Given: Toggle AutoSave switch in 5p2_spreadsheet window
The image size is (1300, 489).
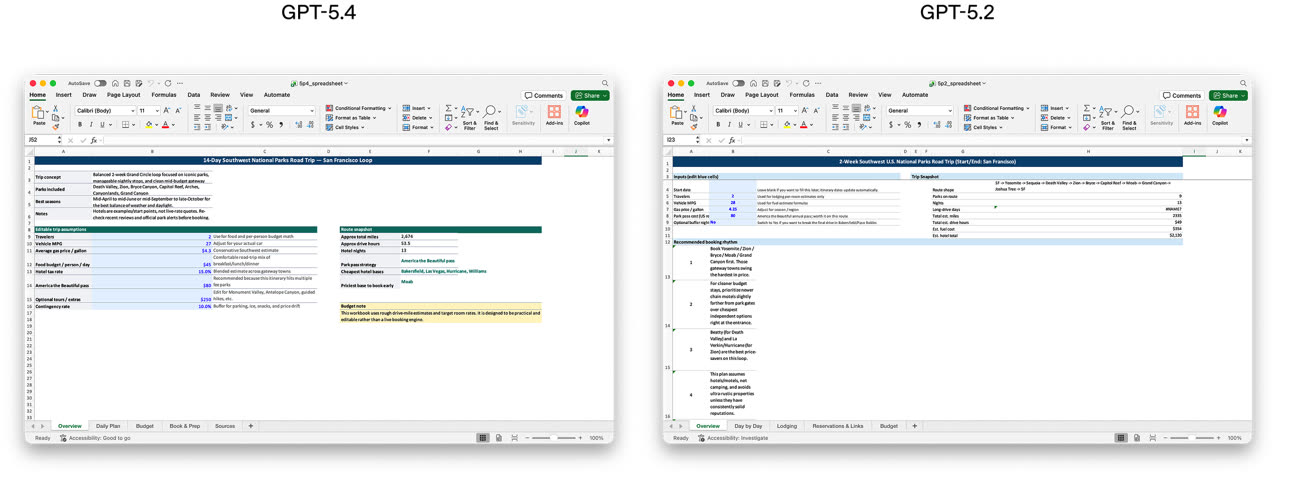Looking at the screenshot, I should tap(738, 83).
